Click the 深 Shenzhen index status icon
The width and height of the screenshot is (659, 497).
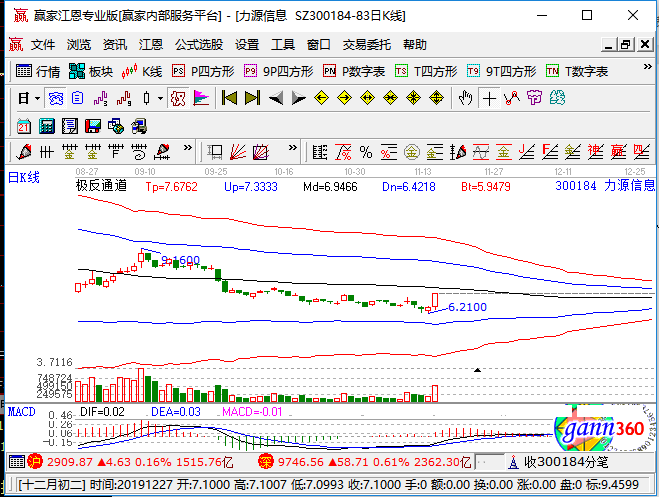[266, 462]
